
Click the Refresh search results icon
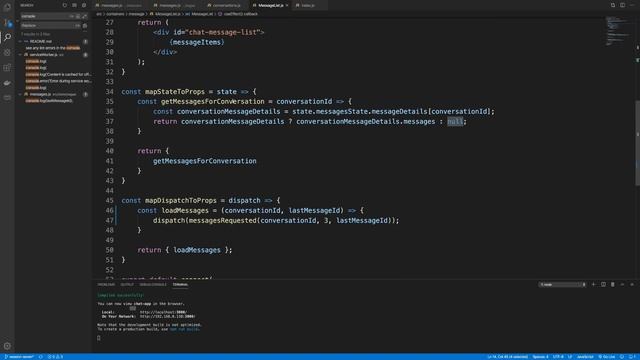[64, 5]
